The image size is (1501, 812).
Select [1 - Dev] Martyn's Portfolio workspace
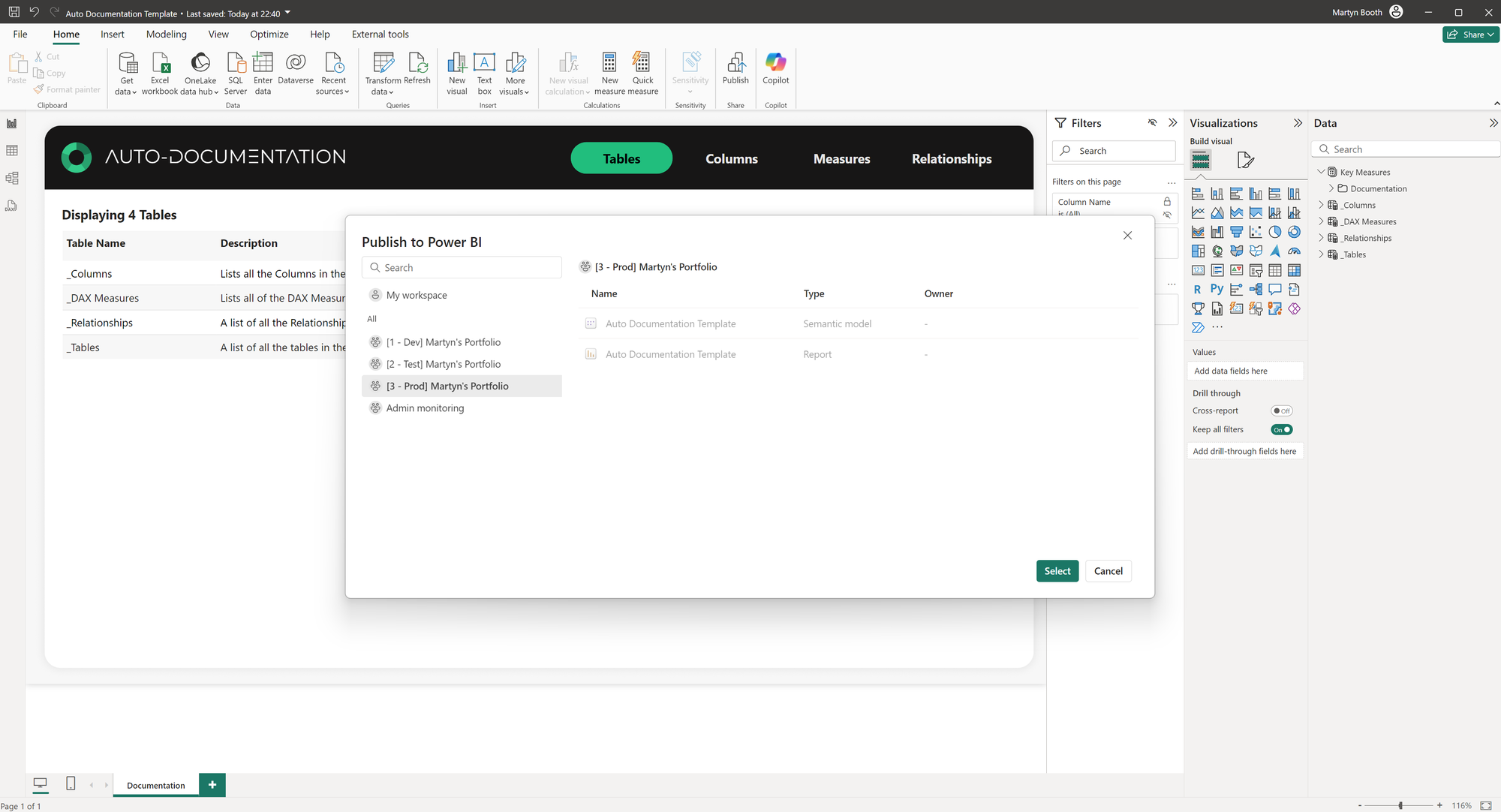coord(462,342)
